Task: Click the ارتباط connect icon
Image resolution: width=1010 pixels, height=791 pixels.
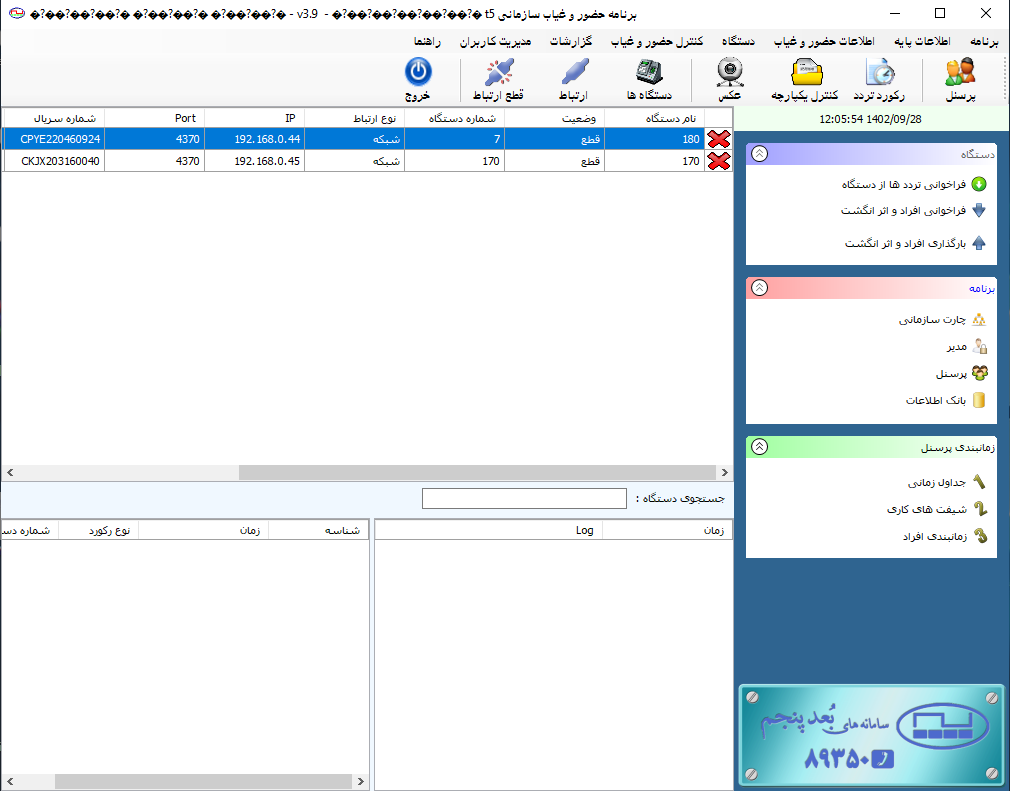Action: point(573,73)
